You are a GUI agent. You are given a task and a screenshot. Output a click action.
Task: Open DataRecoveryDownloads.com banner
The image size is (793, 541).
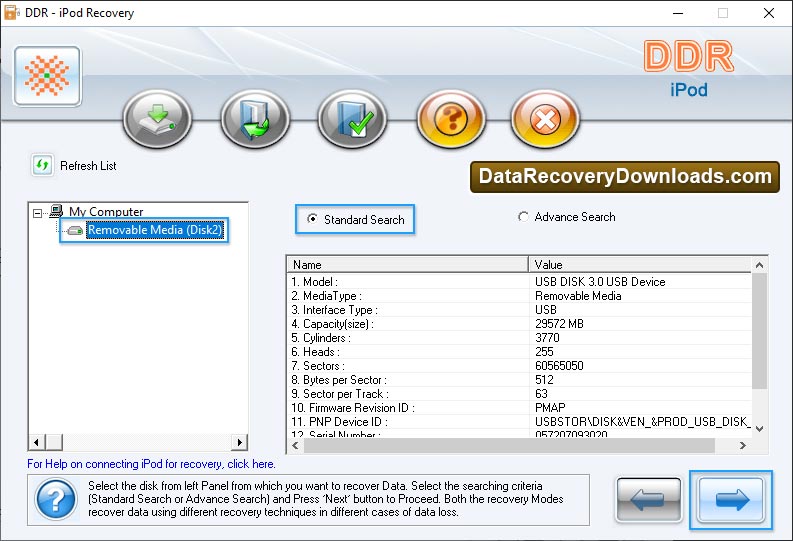[x=625, y=177]
